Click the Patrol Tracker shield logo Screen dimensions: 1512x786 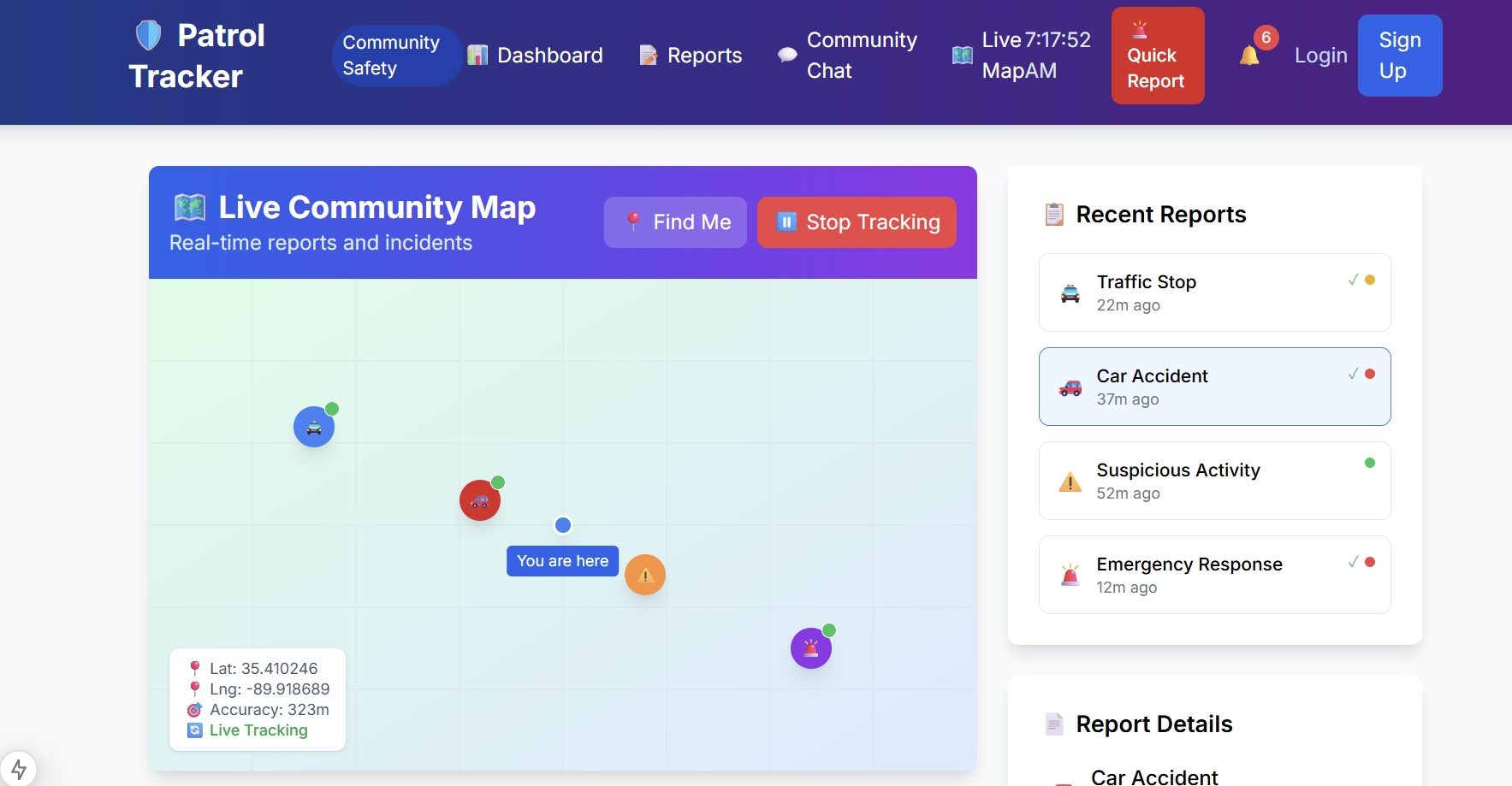click(149, 36)
